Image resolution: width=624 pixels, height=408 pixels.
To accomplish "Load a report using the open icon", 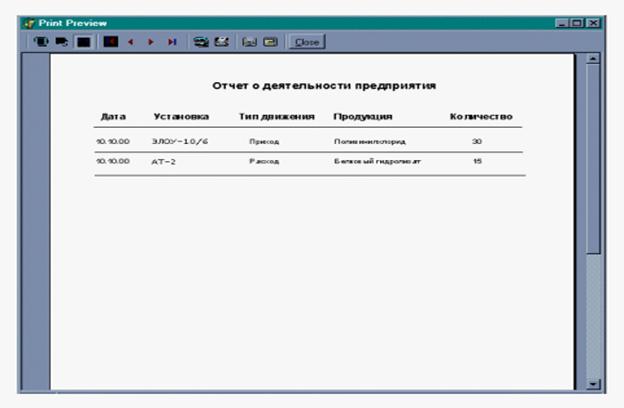I will 269,43.
